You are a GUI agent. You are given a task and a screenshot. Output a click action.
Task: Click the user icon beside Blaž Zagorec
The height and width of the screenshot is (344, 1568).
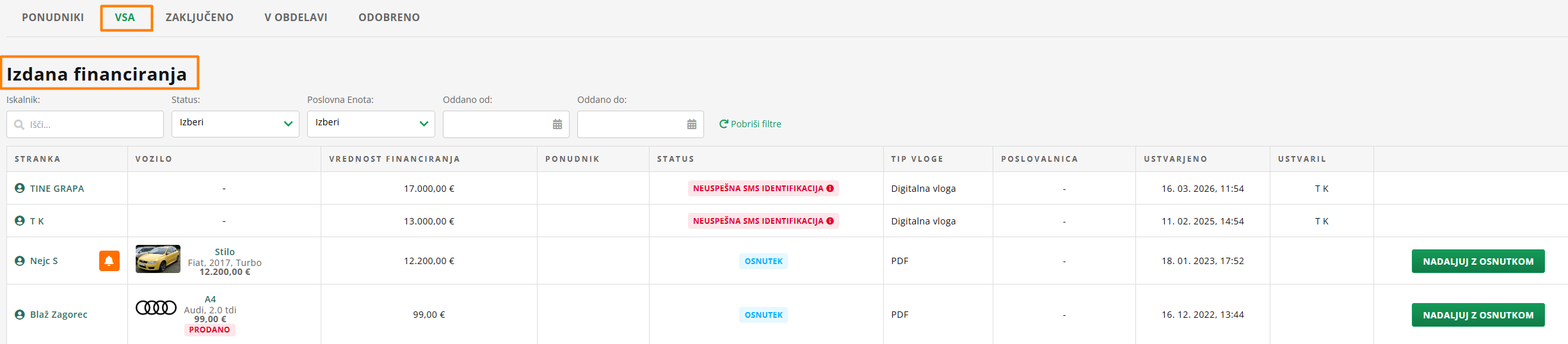(x=20, y=315)
